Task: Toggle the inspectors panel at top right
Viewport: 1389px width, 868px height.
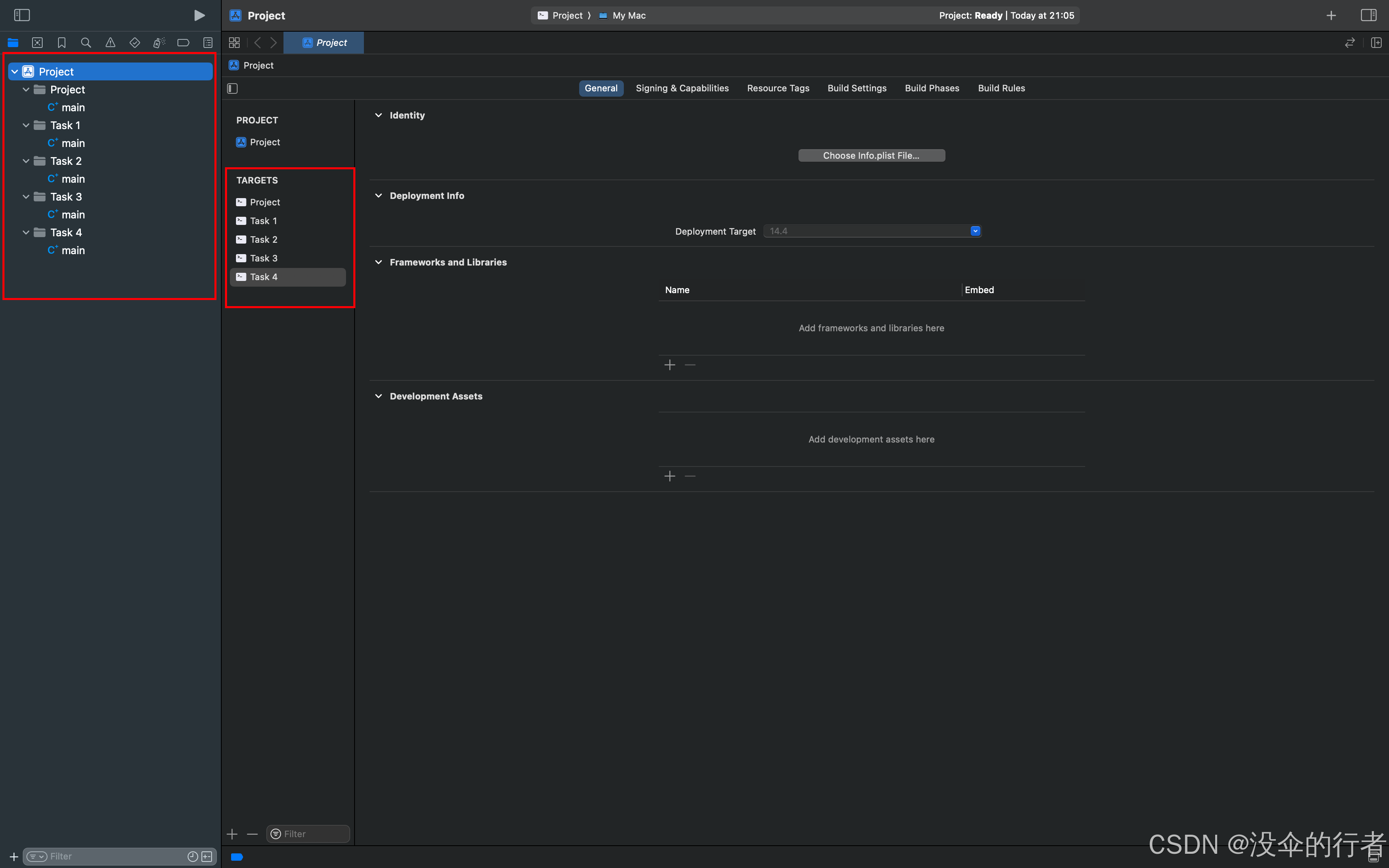Action: point(1369,15)
